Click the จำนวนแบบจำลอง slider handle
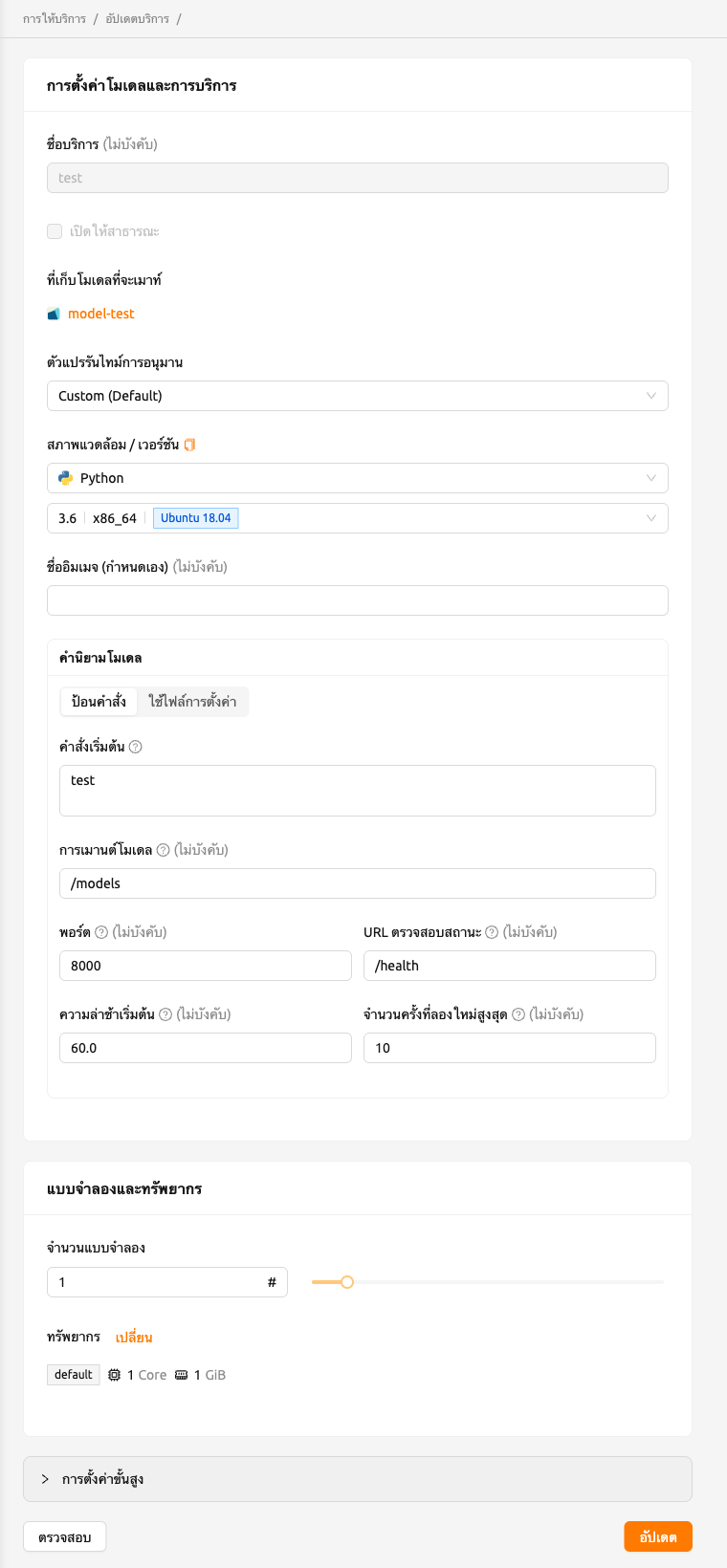 (x=347, y=1282)
